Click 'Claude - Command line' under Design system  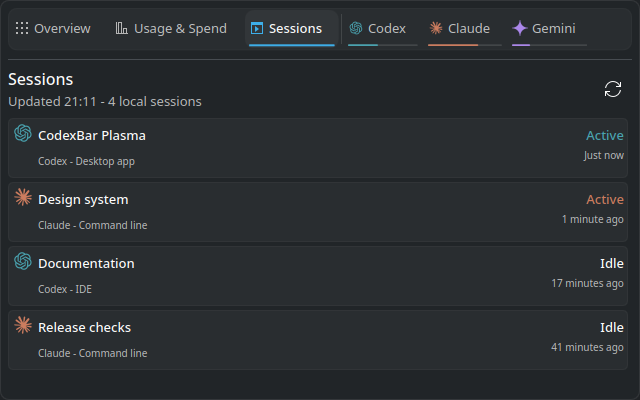93,225
